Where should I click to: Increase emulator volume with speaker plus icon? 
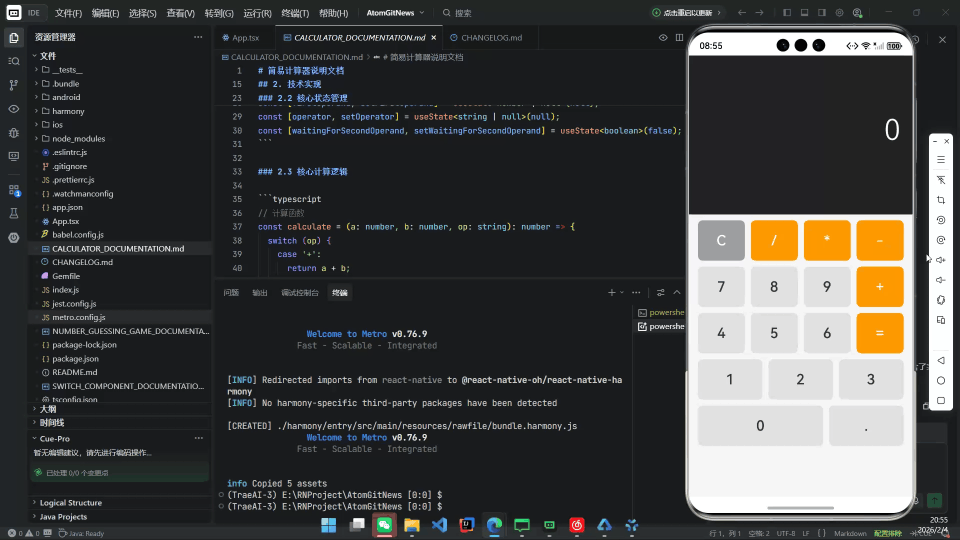tap(941, 260)
